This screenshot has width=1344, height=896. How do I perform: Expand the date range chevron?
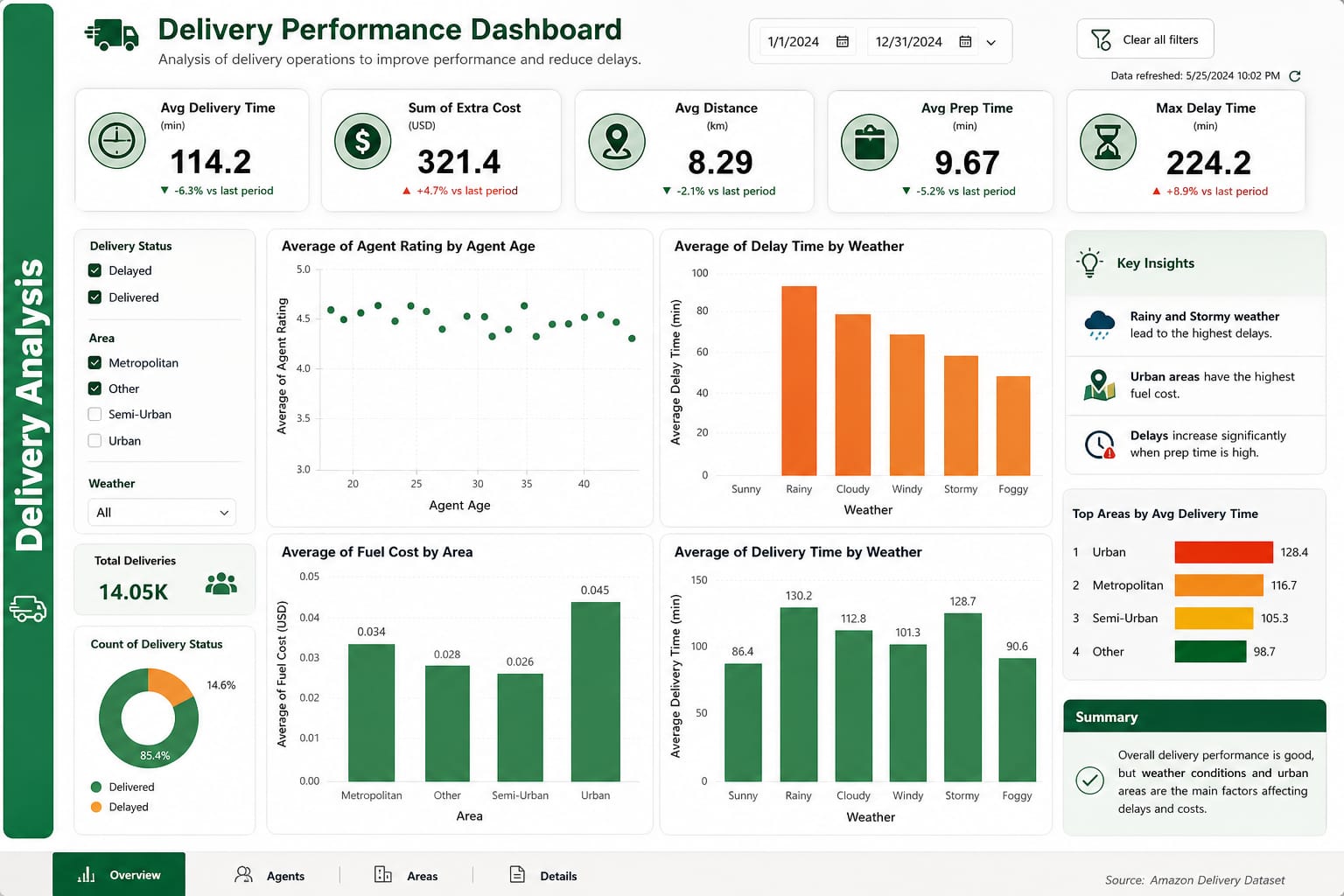[x=990, y=42]
